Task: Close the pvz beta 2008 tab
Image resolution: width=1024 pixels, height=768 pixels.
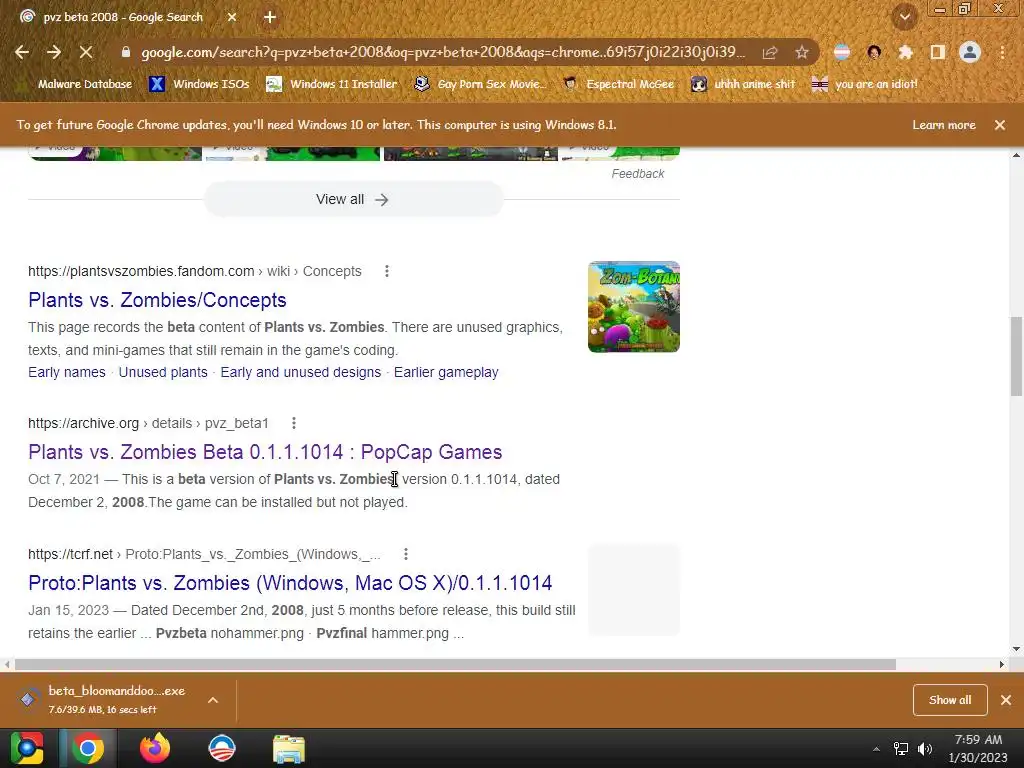Action: pos(232,17)
